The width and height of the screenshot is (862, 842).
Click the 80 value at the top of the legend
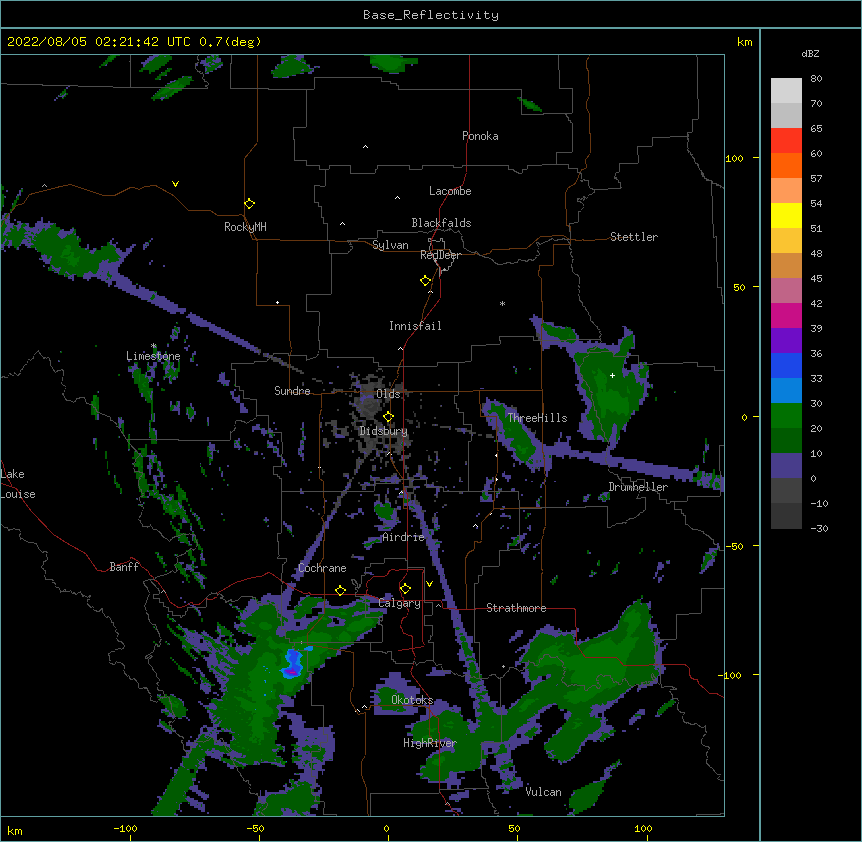816,79
